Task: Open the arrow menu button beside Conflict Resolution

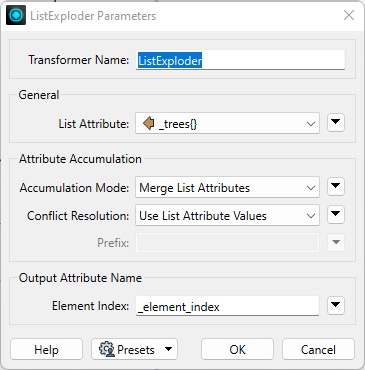Action: [x=336, y=214]
